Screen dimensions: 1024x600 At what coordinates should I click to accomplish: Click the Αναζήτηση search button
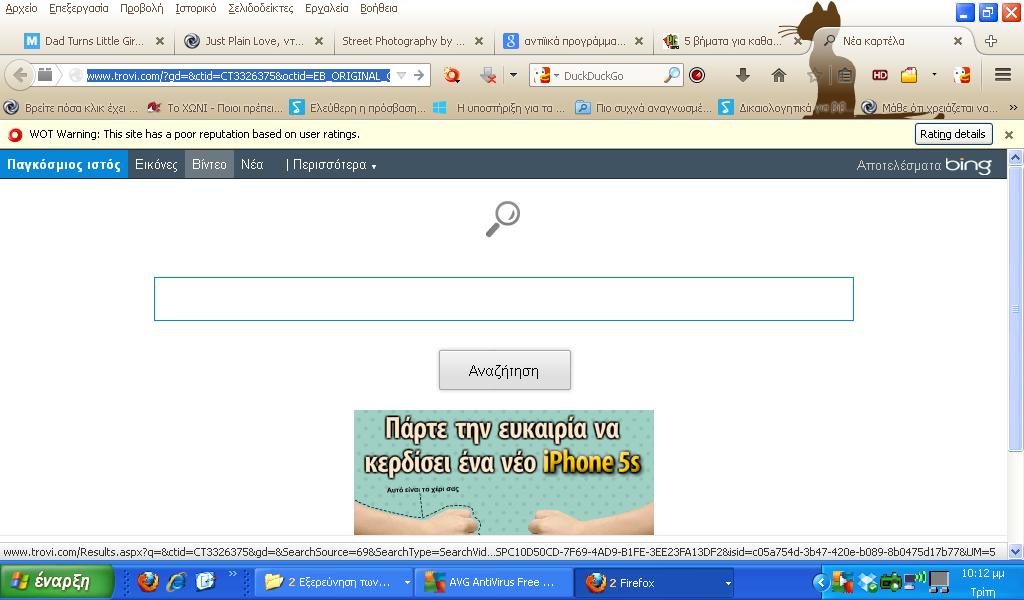click(x=504, y=370)
